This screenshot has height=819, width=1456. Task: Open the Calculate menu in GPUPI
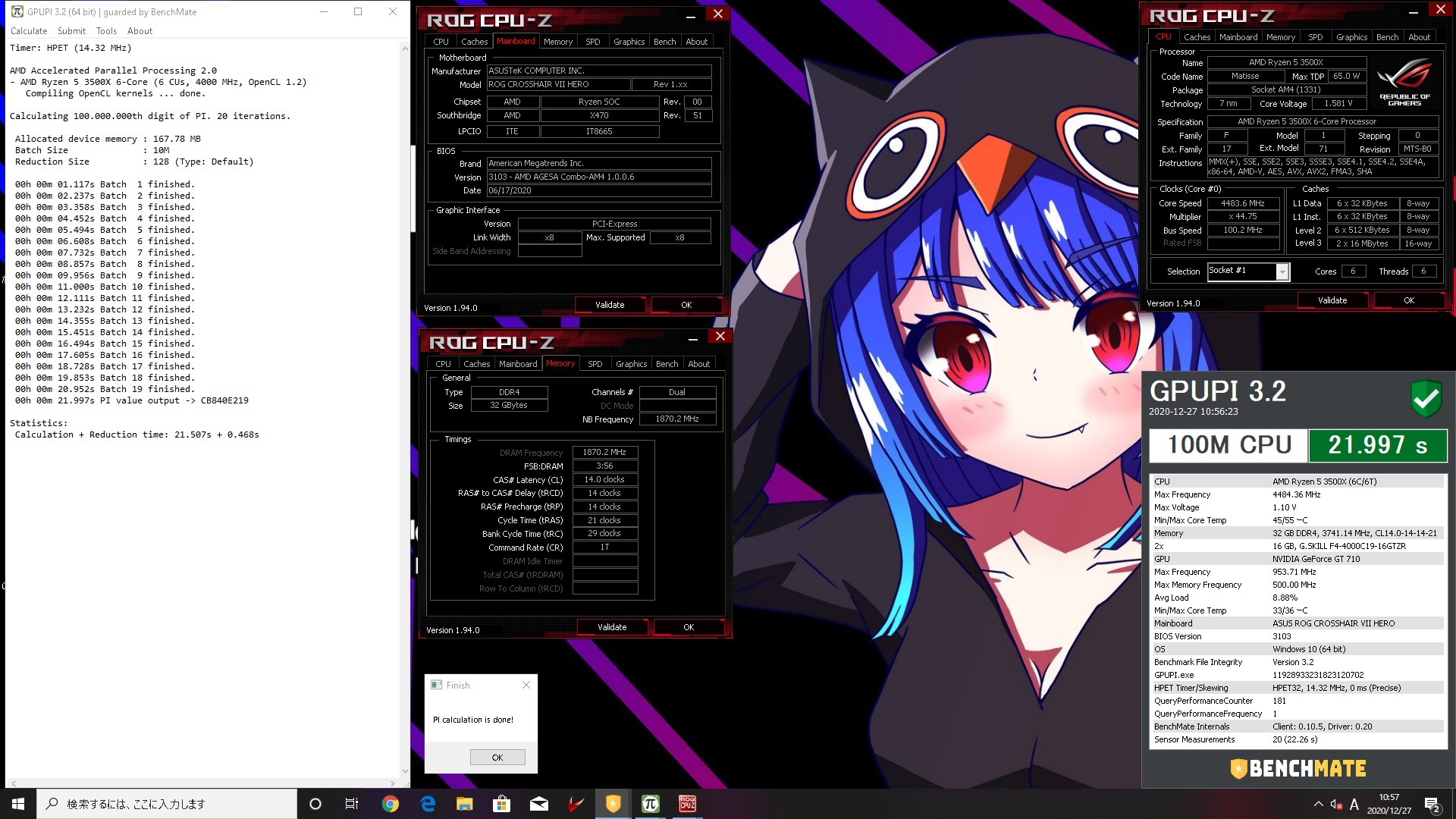[29, 31]
